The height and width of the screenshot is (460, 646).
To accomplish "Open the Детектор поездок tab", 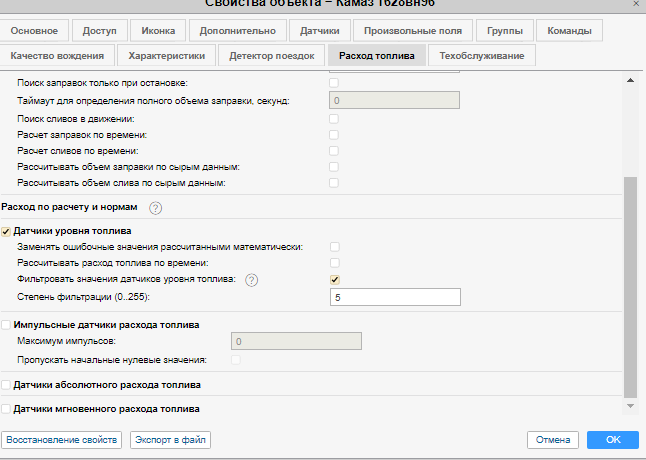I will pyautogui.click(x=272, y=56).
